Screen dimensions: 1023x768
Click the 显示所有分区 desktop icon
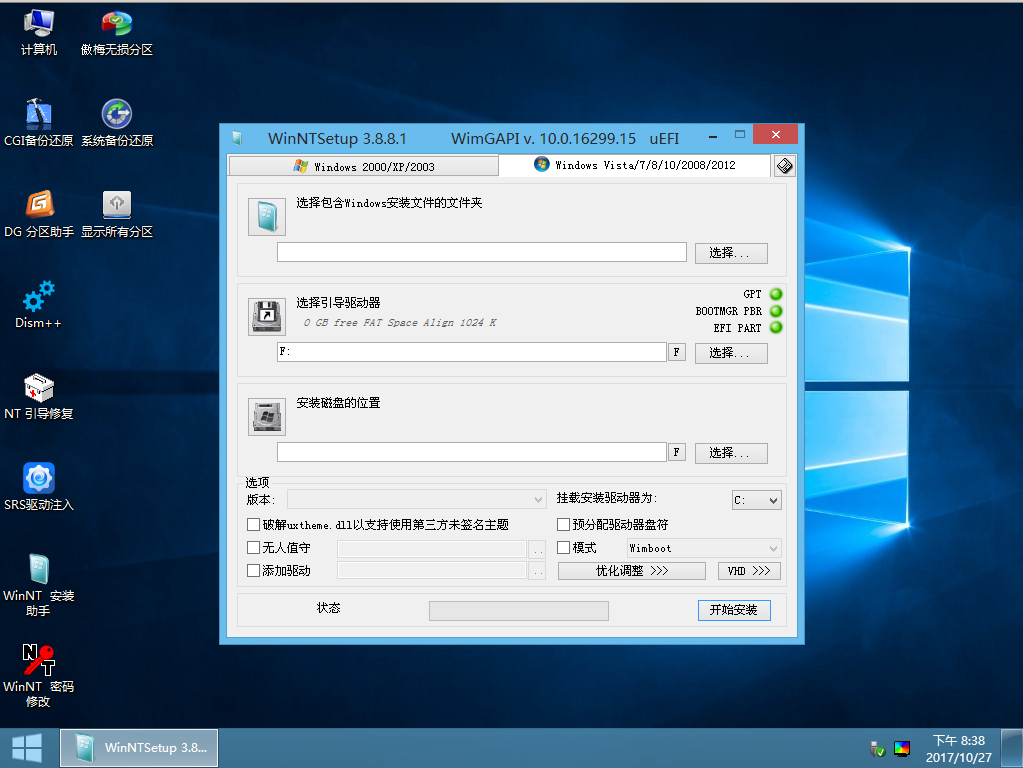(x=117, y=214)
